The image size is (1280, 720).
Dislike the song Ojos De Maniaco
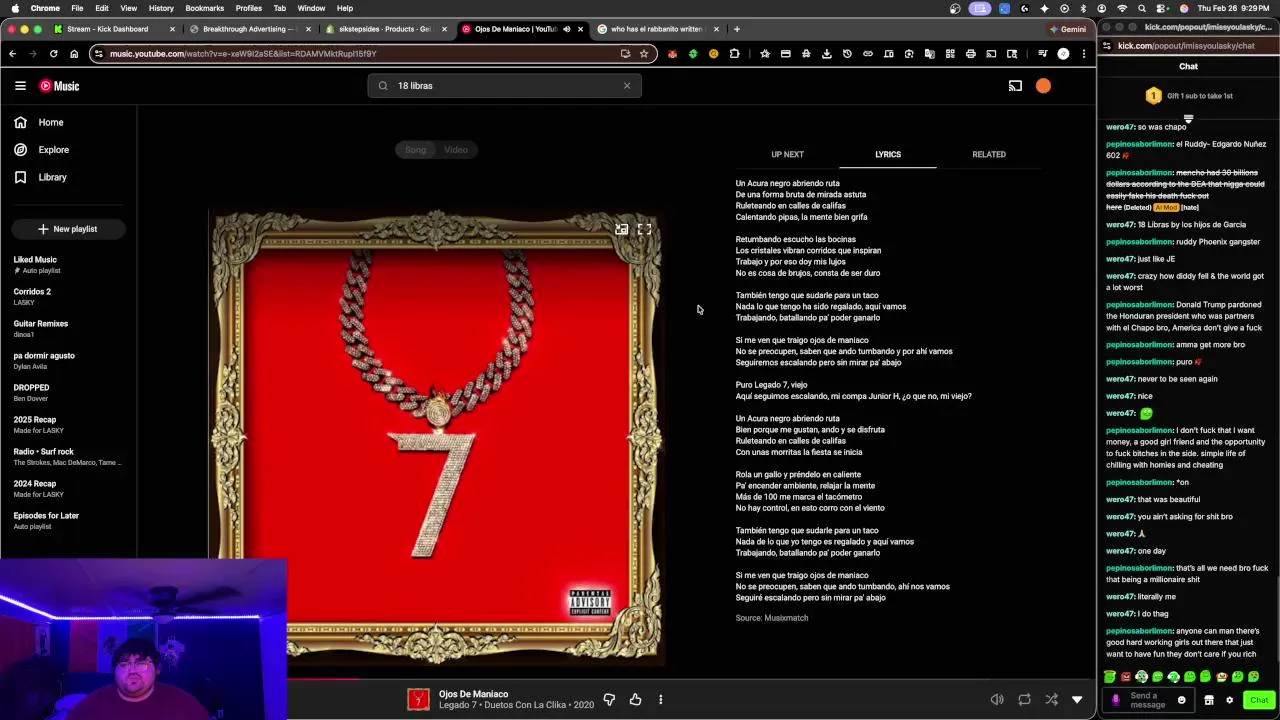coord(609,699)
